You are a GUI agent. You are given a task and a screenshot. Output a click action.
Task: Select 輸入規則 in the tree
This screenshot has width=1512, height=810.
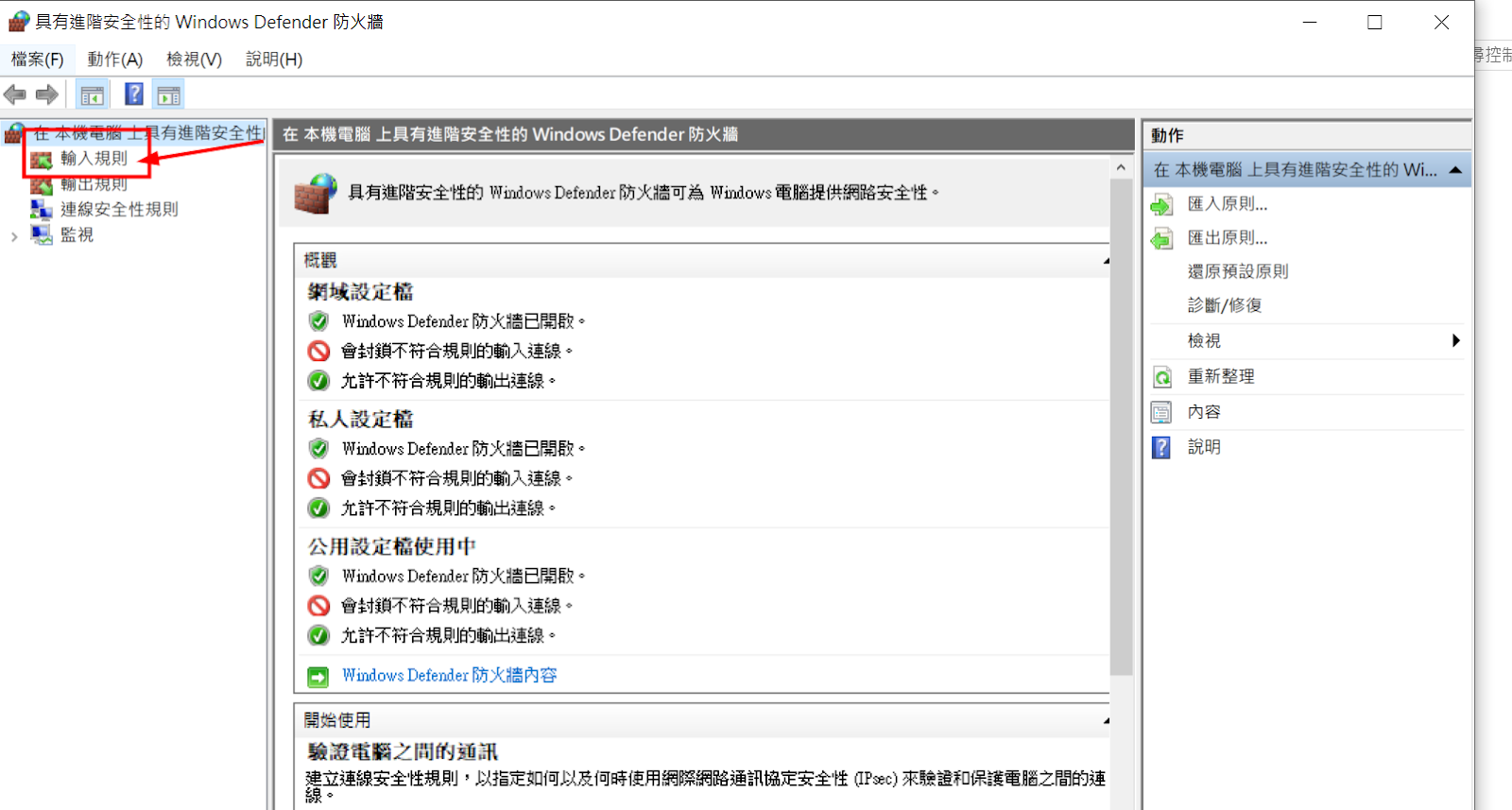click(x=94, y=159)
